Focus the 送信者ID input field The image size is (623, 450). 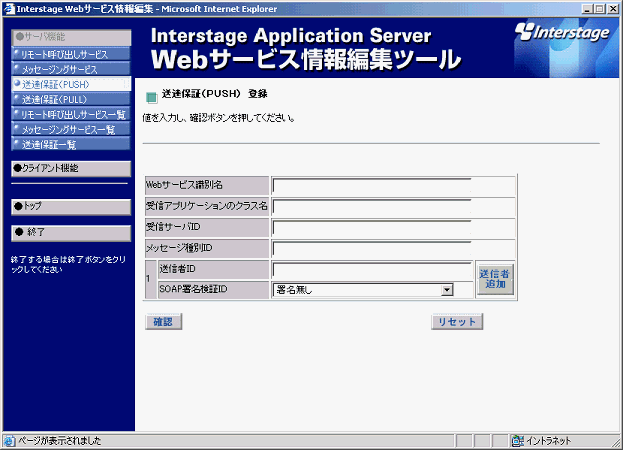372,270
